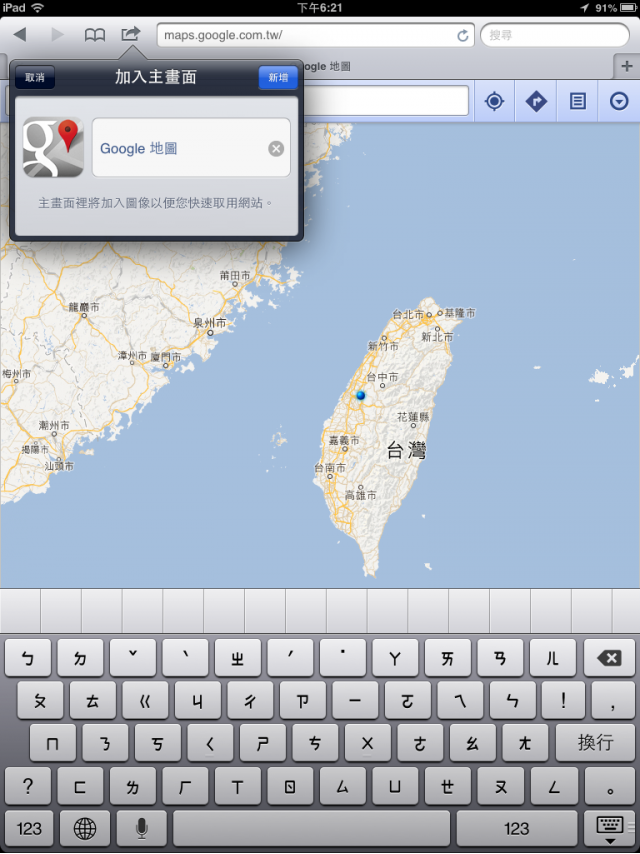This screenshot has height=854, width=640.
Task: Open directions arrow icon
Action: 536,101
